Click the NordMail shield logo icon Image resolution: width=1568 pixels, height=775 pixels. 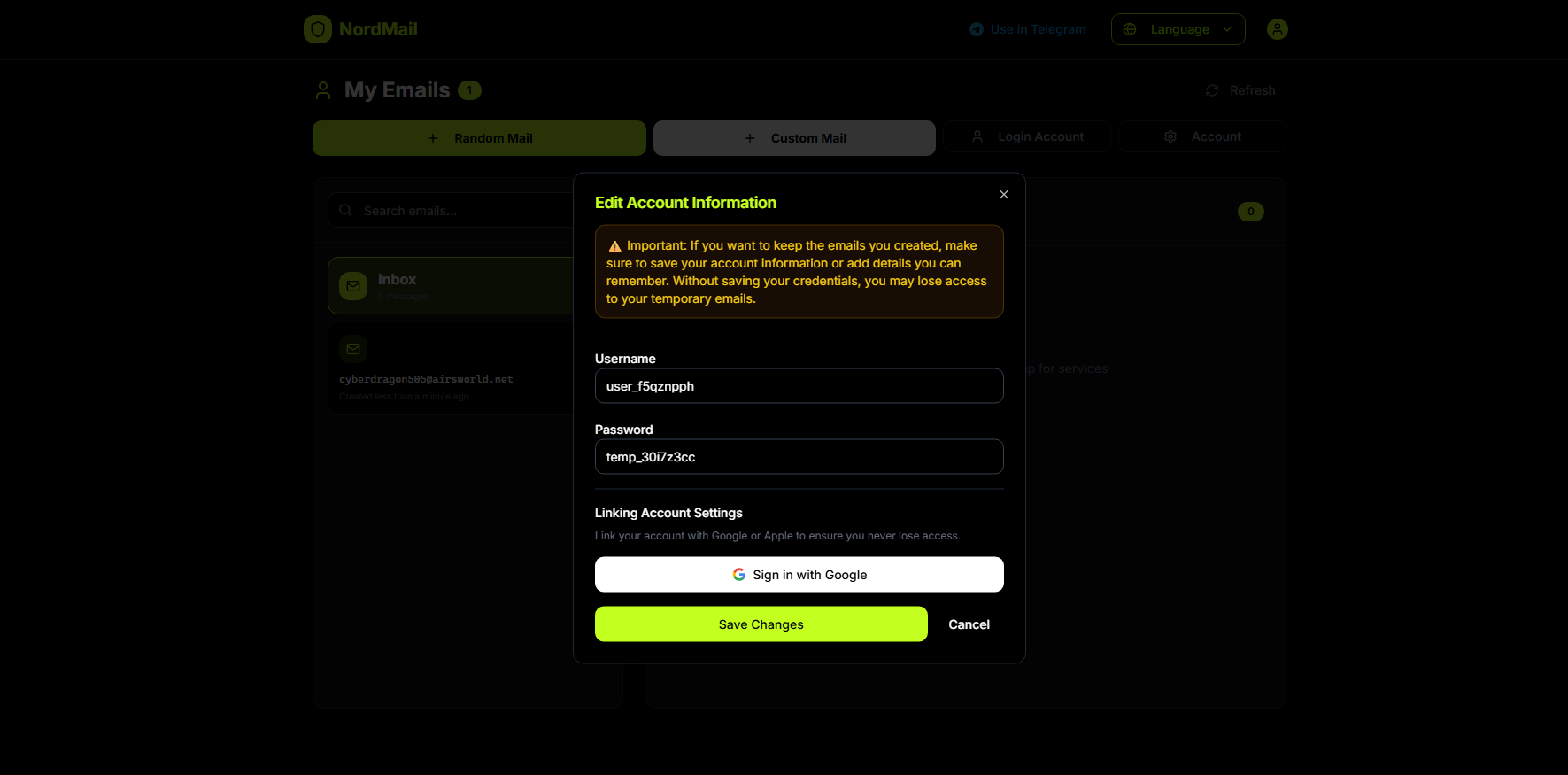pos(318,29)
